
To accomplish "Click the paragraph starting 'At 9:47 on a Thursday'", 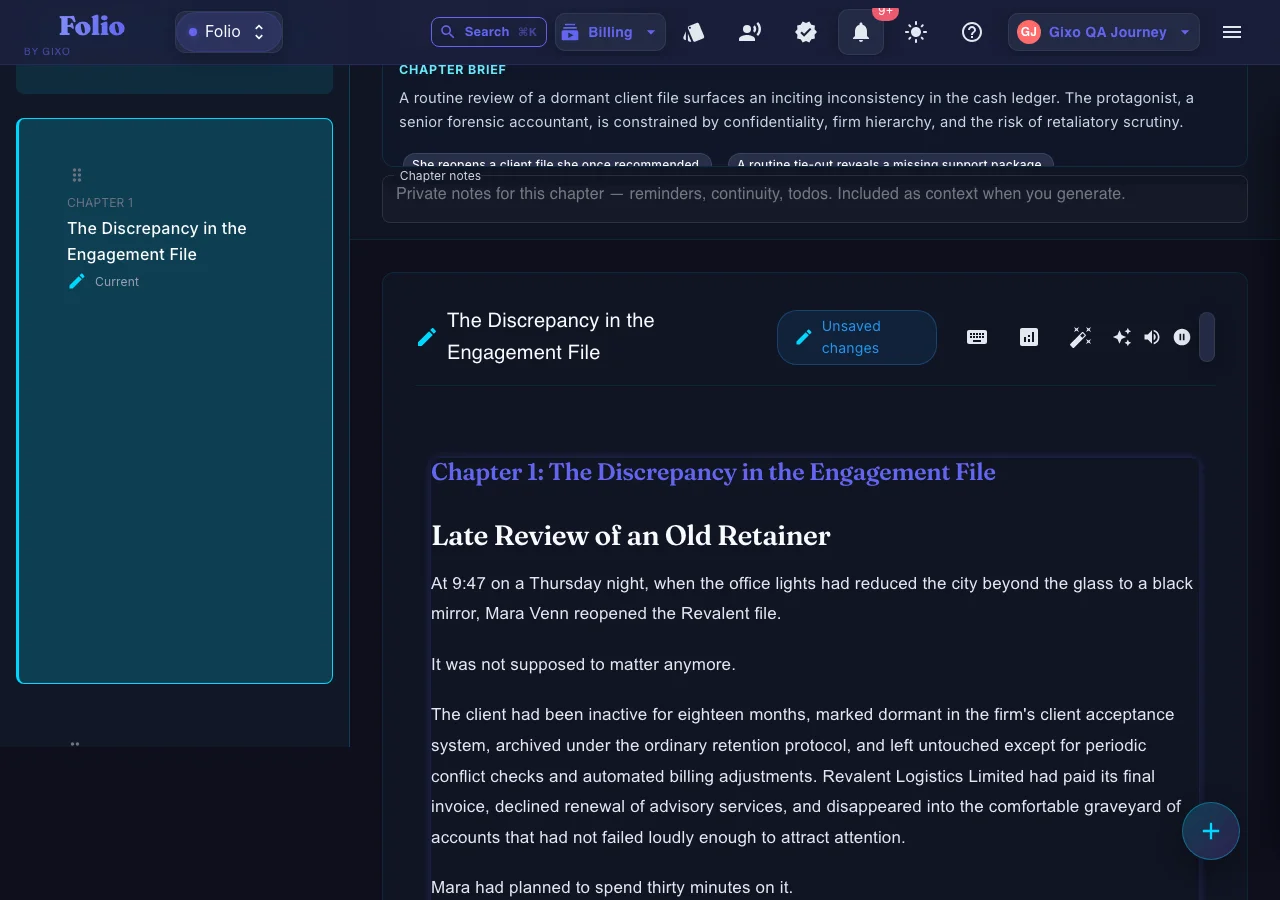I will (x=812, y=598).
